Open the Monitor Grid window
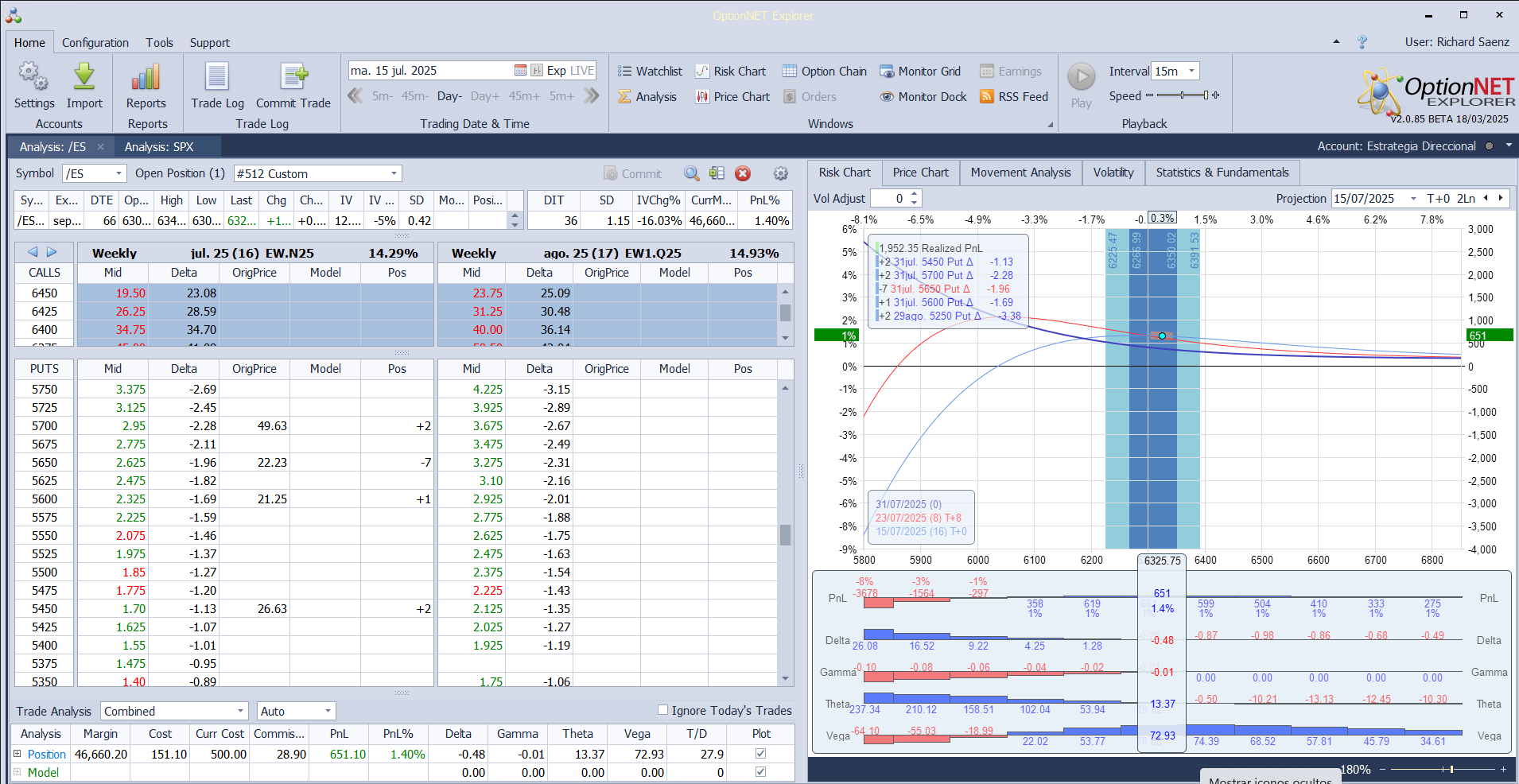This screenshot has width=1519, height=784. pos(920,72)
